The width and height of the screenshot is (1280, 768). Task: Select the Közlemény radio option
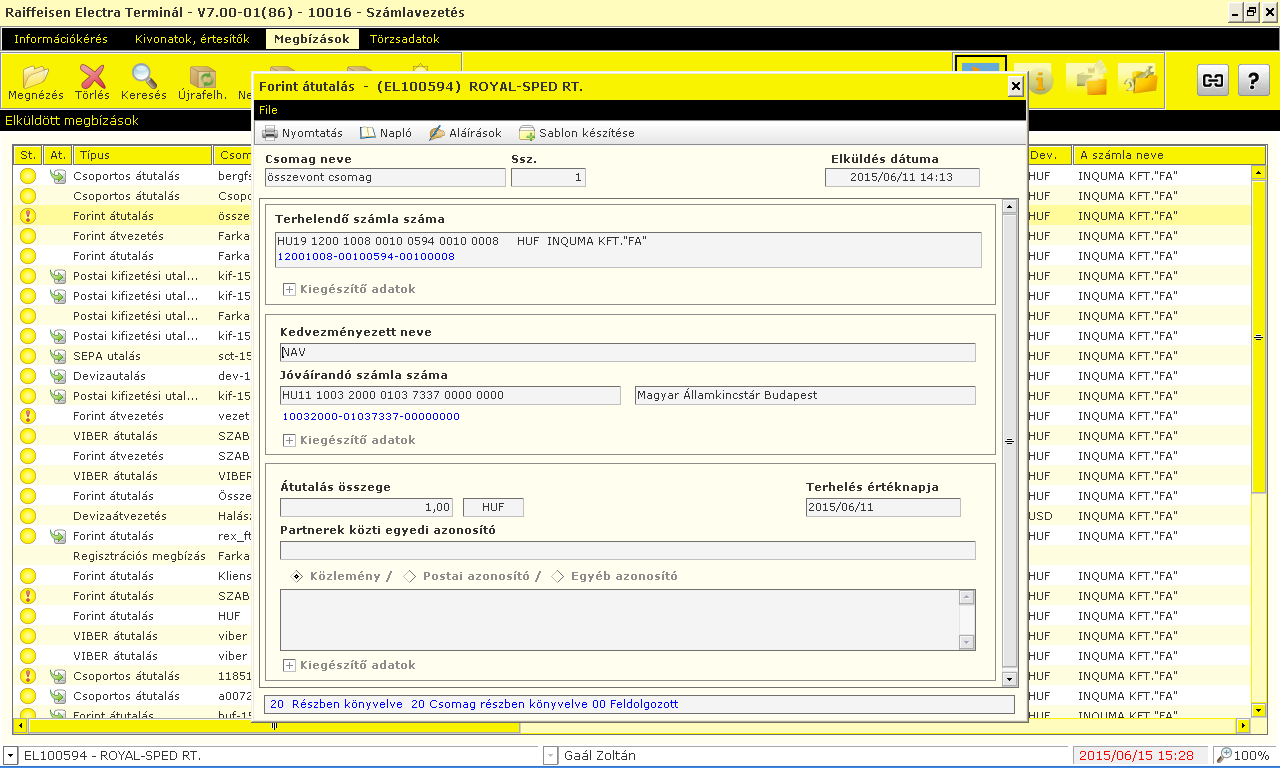coord(297,576)
